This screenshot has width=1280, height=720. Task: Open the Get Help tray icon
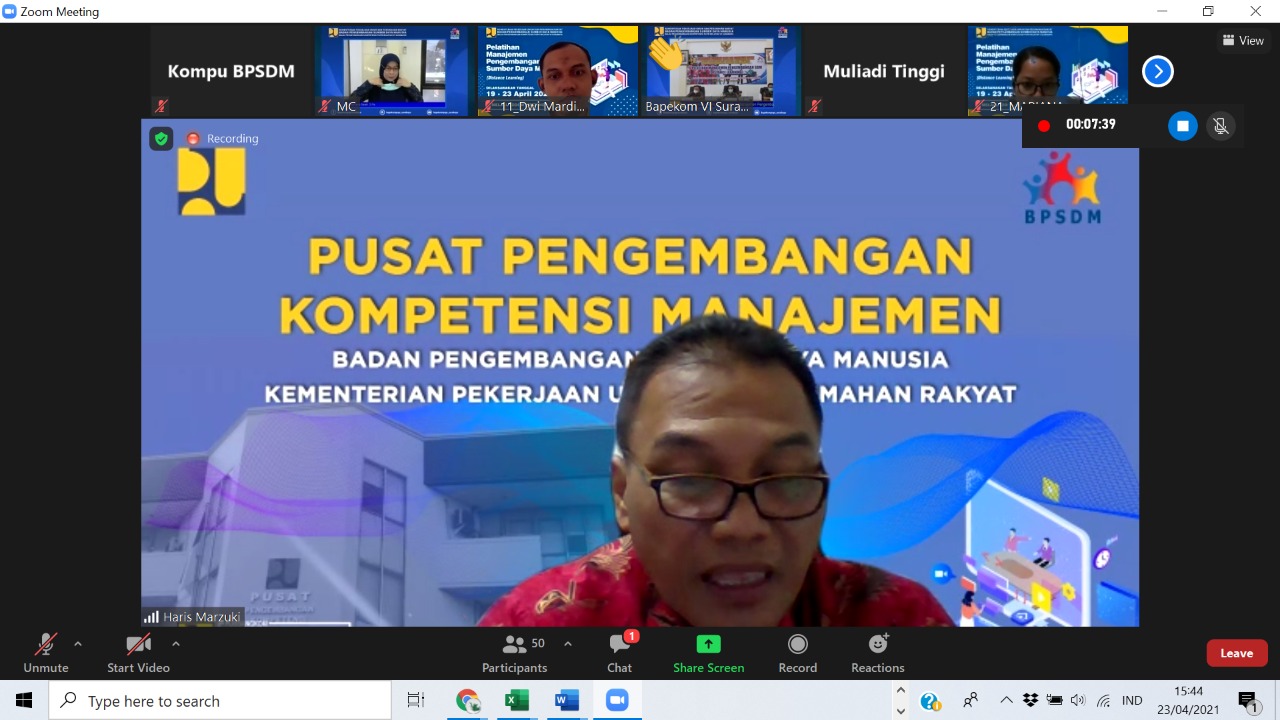pyautogui.click(x=930, y=701)
